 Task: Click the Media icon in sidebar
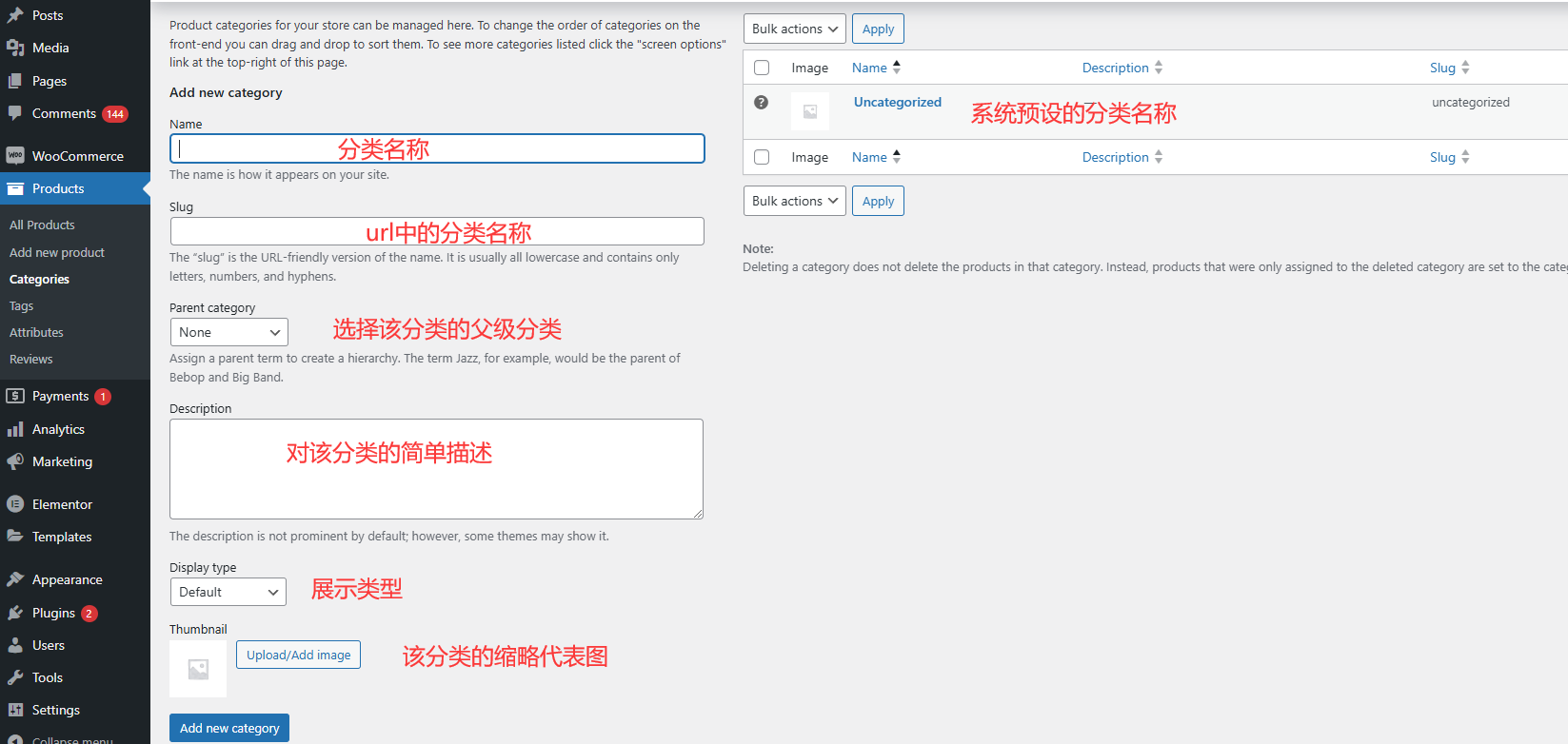(15, 48)
